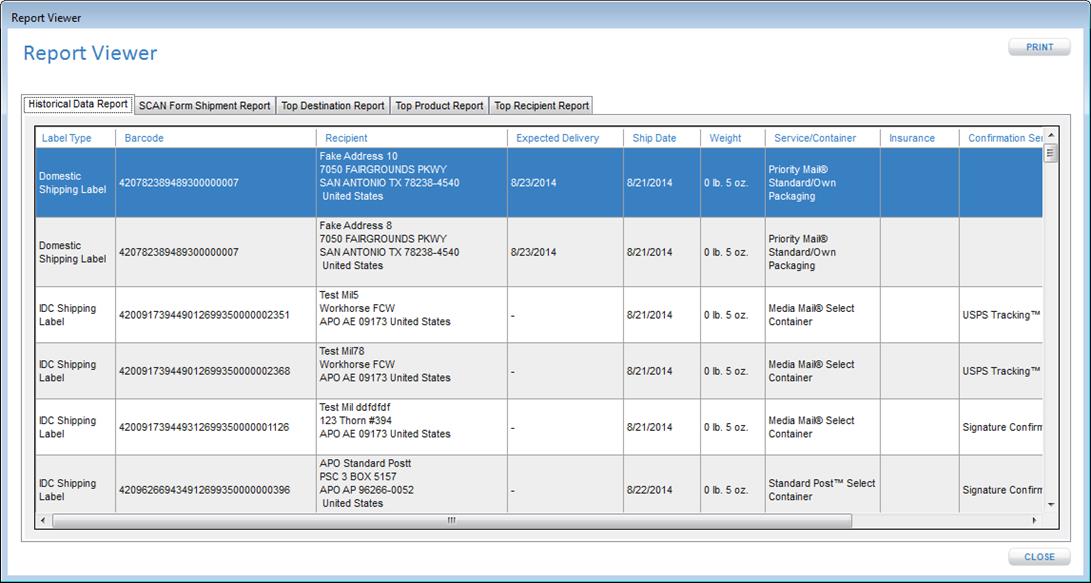Open the Top Product Report tab
Viewport: 1091px width, 583px height.
coord(439,106)
